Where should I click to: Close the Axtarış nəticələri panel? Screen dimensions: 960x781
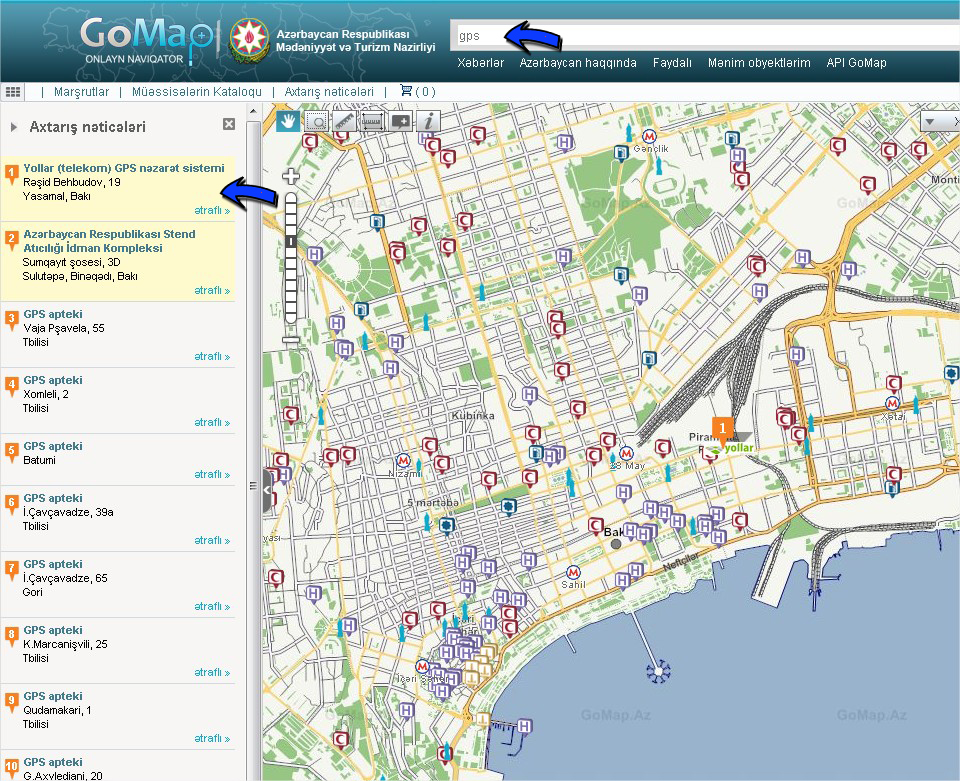(x=229, y=125)
